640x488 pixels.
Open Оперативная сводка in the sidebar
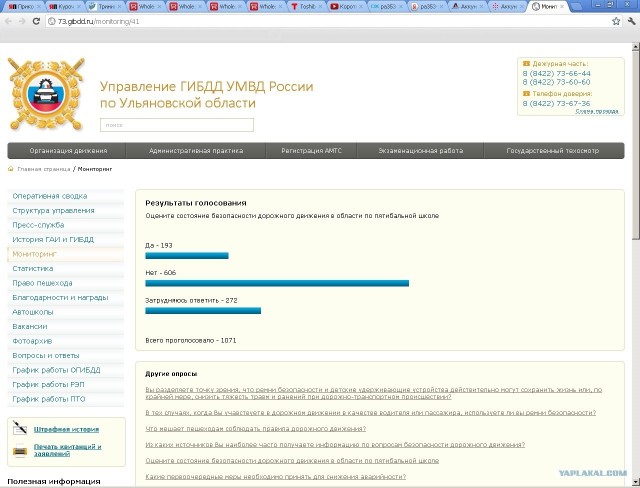(x=50, y=196)
